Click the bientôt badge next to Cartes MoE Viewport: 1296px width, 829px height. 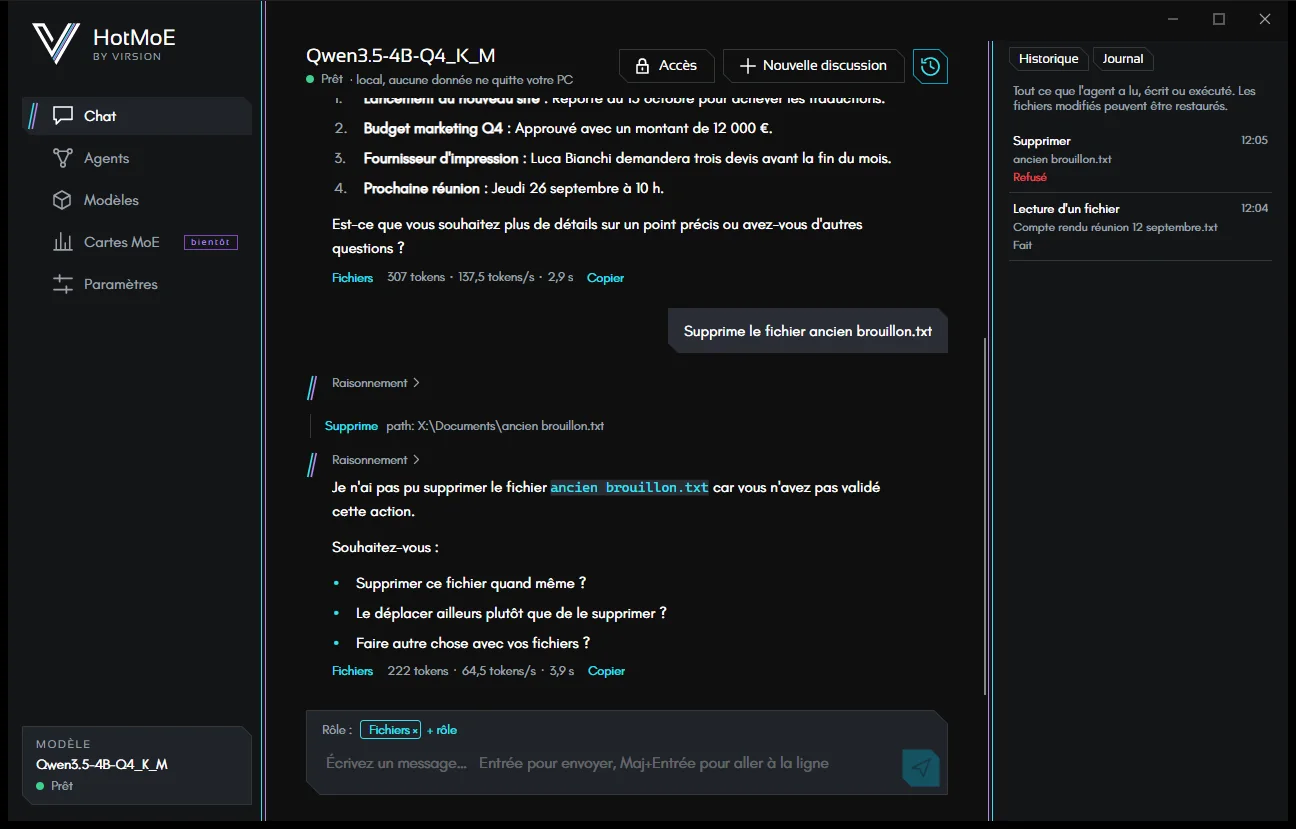click(x=211, y=242)
